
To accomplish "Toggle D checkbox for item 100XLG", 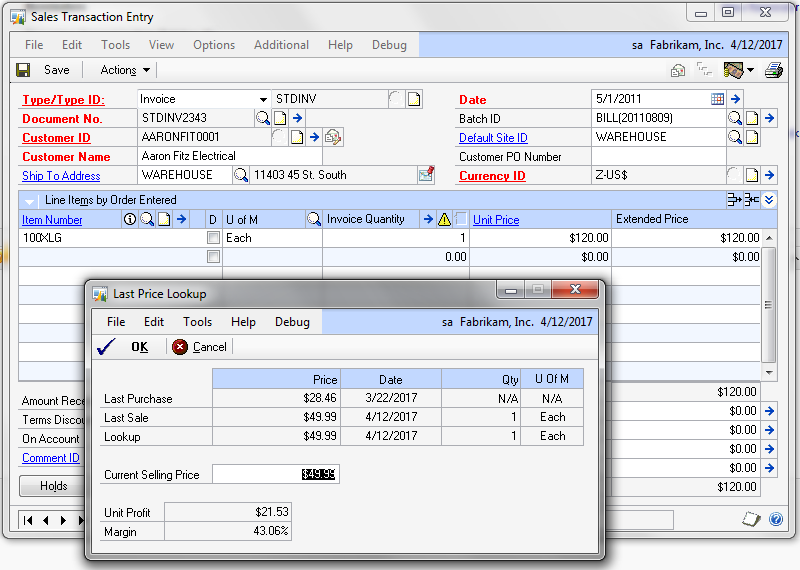I will pos(213,238).
